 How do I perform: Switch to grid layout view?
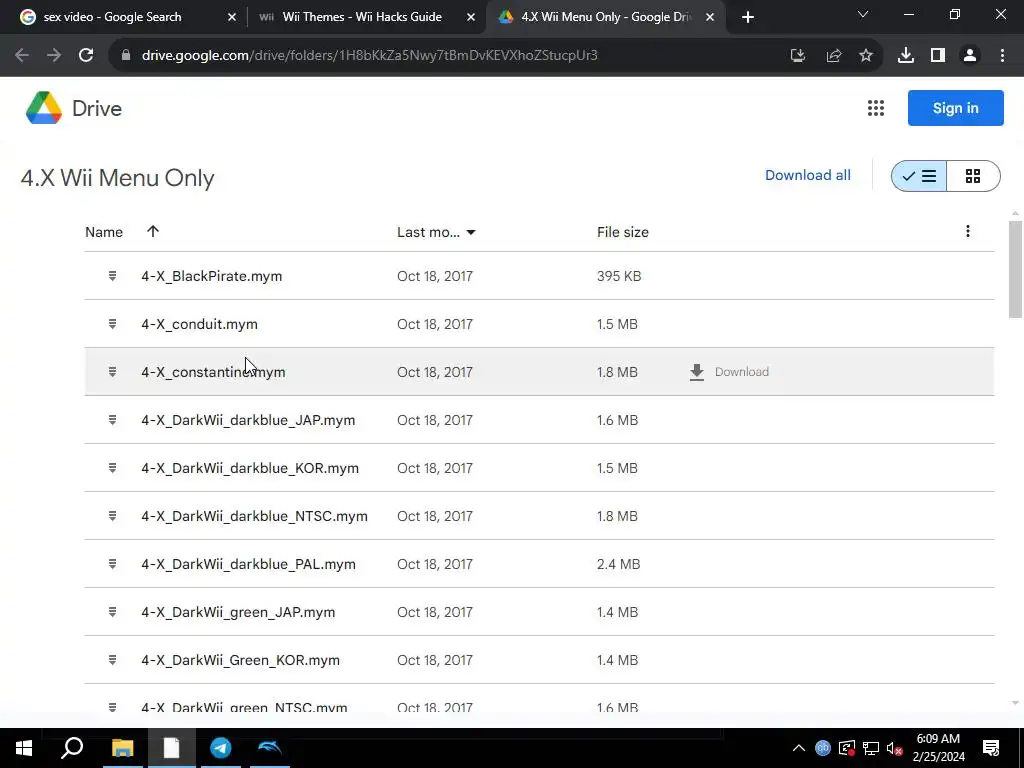973,176
